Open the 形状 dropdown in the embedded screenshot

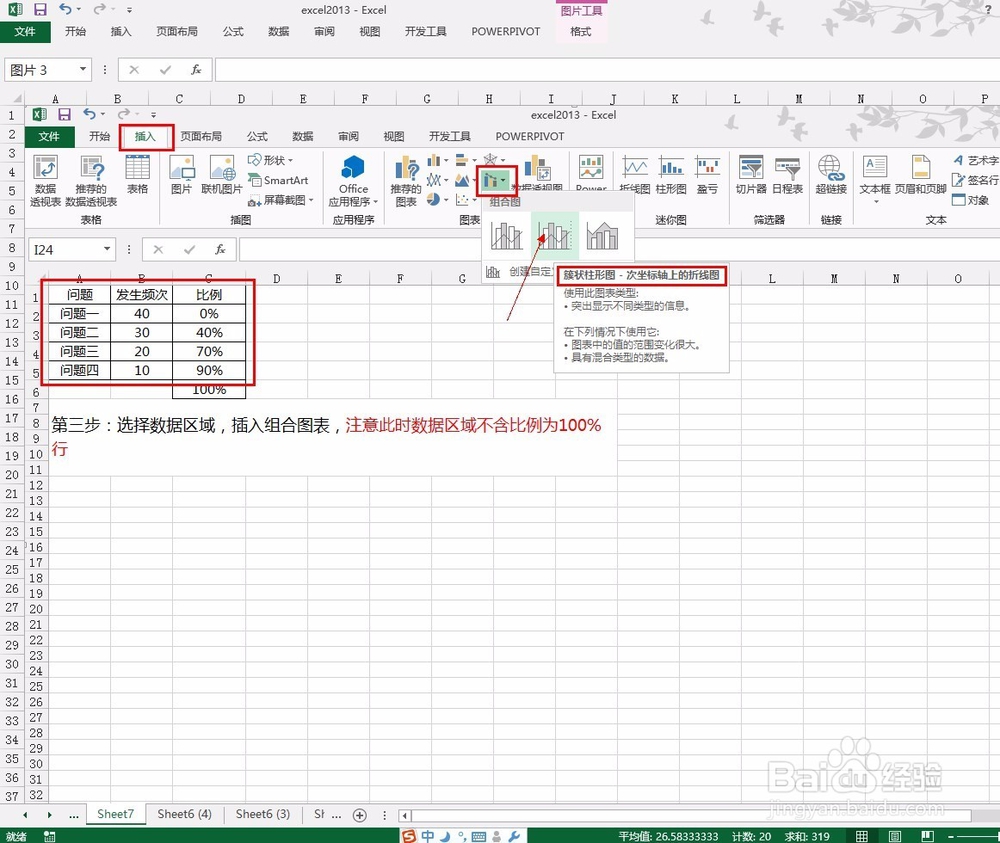[270, 160]
